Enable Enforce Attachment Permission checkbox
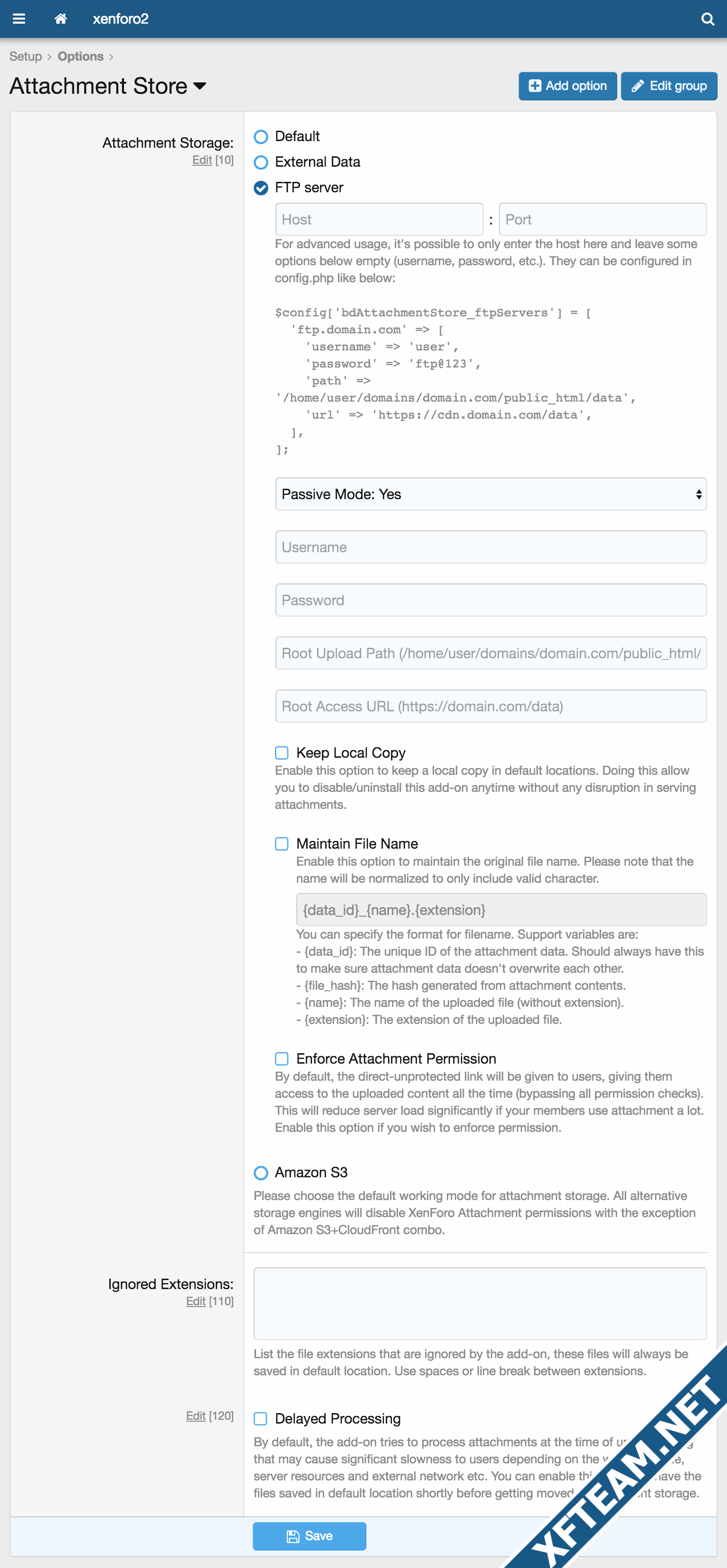 point(282,1058)
